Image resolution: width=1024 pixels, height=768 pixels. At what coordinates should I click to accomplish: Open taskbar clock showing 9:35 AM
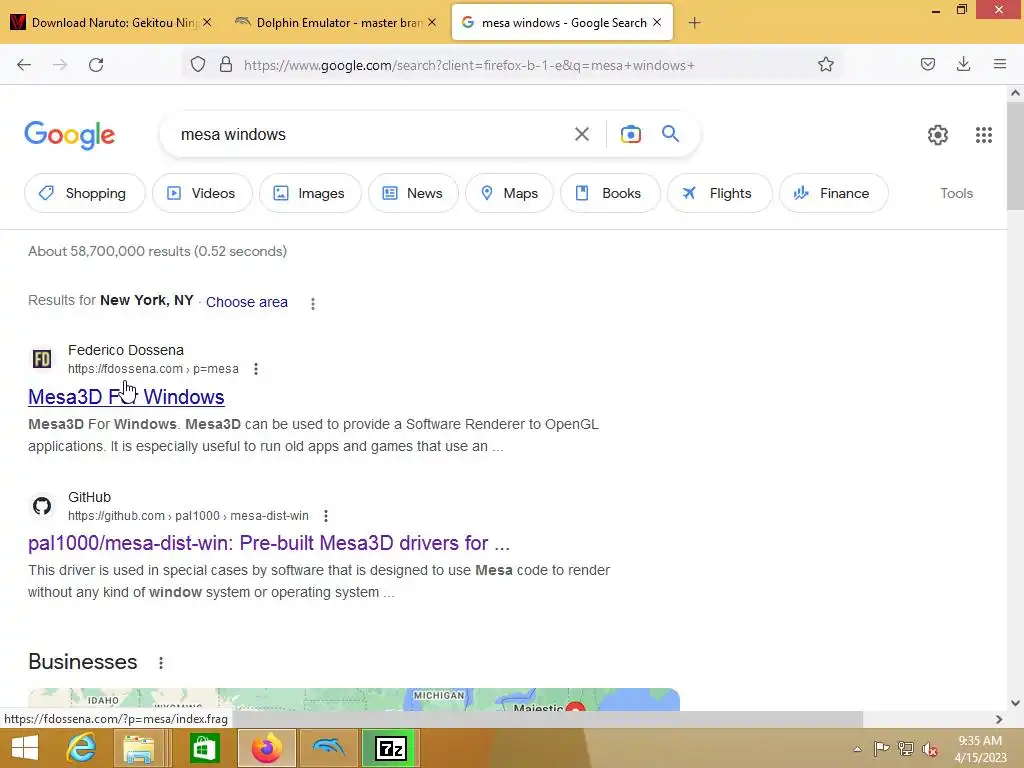tap(980, 749)
